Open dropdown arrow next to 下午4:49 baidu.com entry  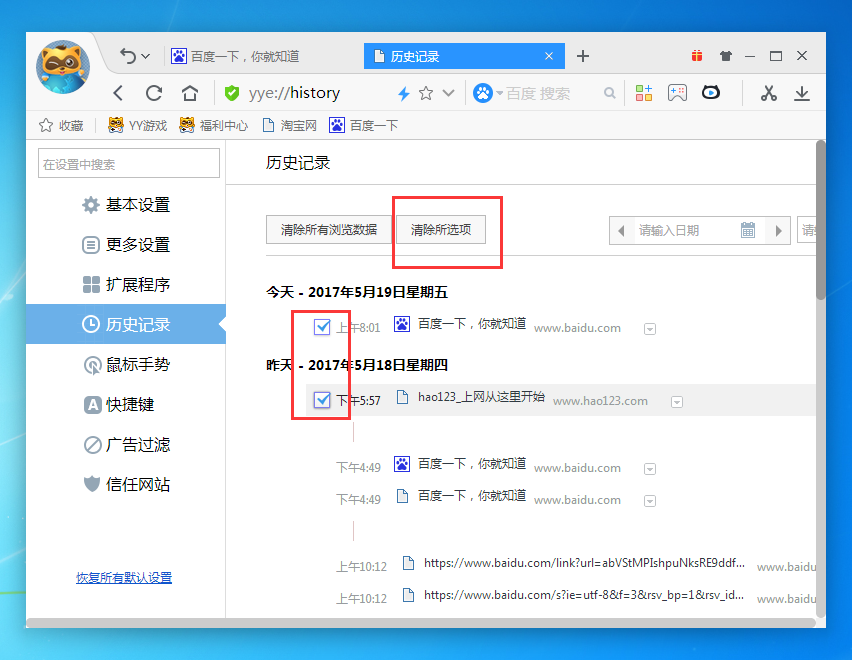coord(650,468)
